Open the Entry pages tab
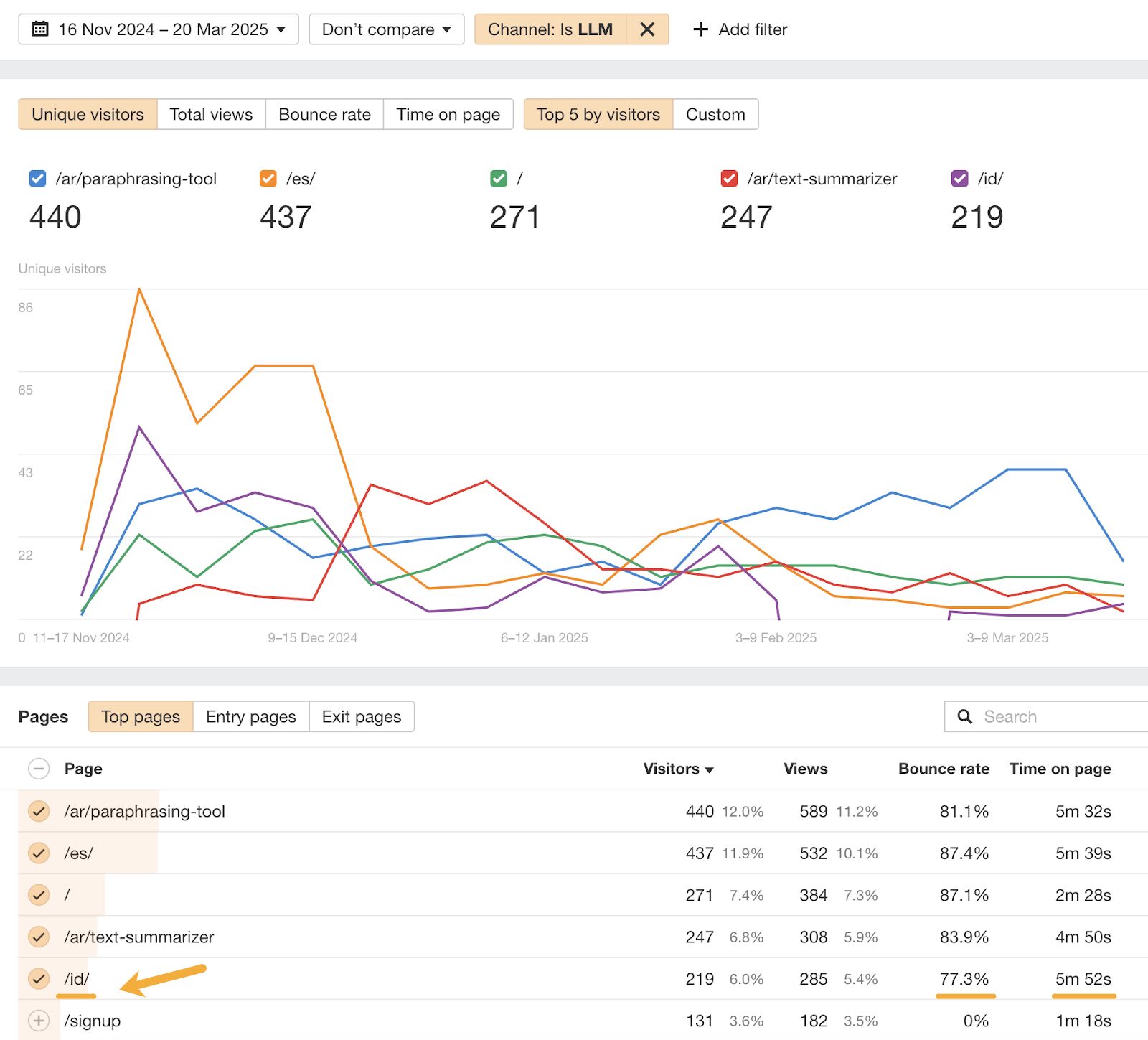This screenshot has height=1040, width=1148. point(250,716)
